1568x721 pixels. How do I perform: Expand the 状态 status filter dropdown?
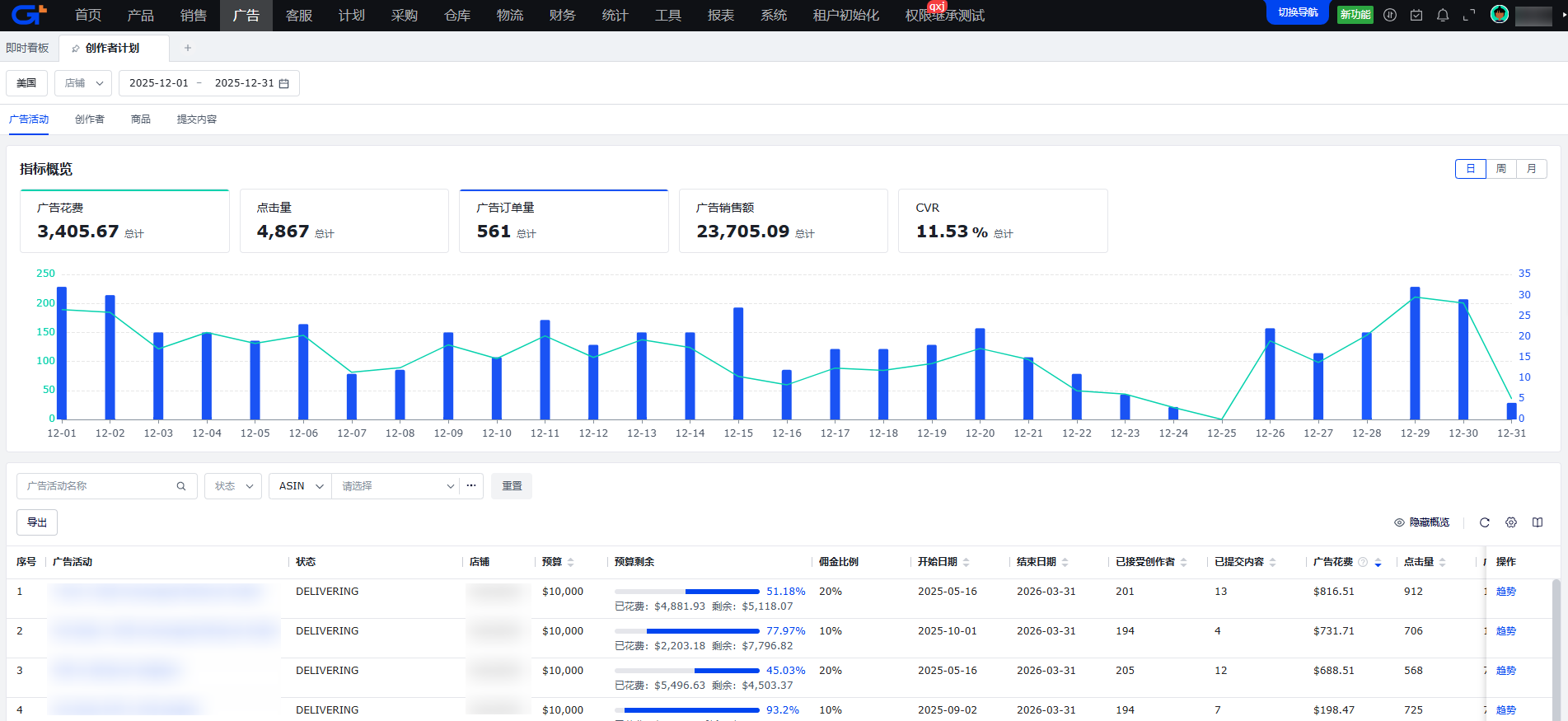(233, 486)
